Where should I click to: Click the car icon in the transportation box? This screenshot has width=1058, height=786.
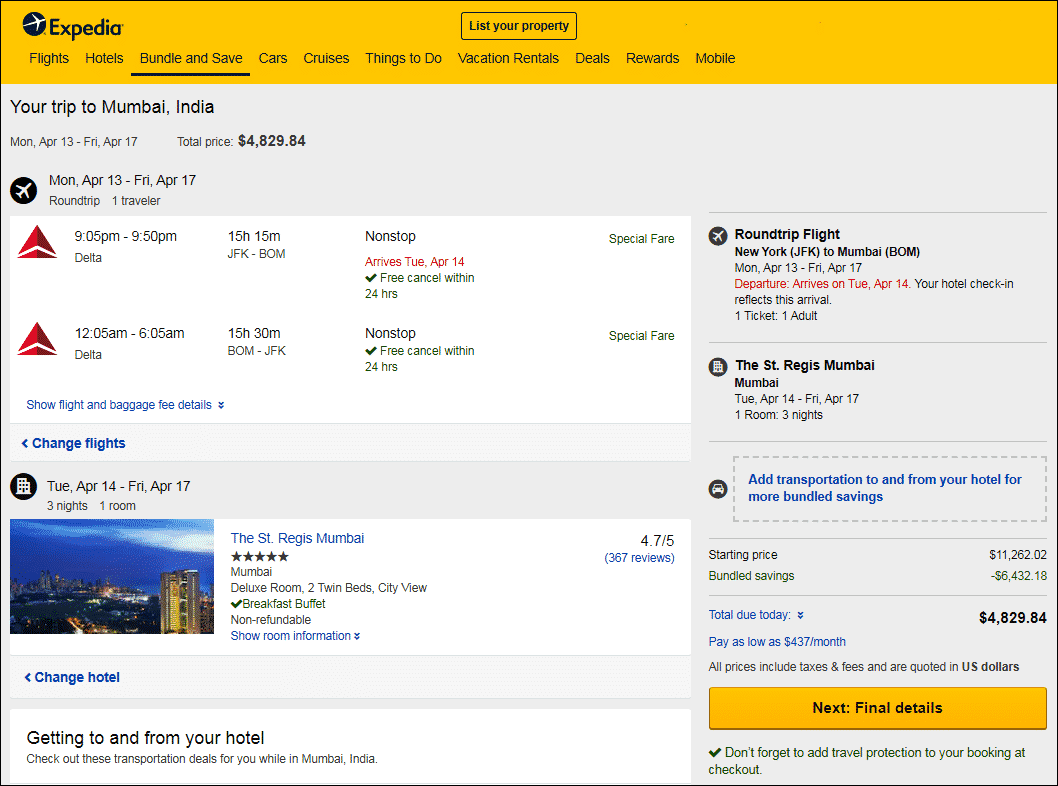tap(718, 489)
